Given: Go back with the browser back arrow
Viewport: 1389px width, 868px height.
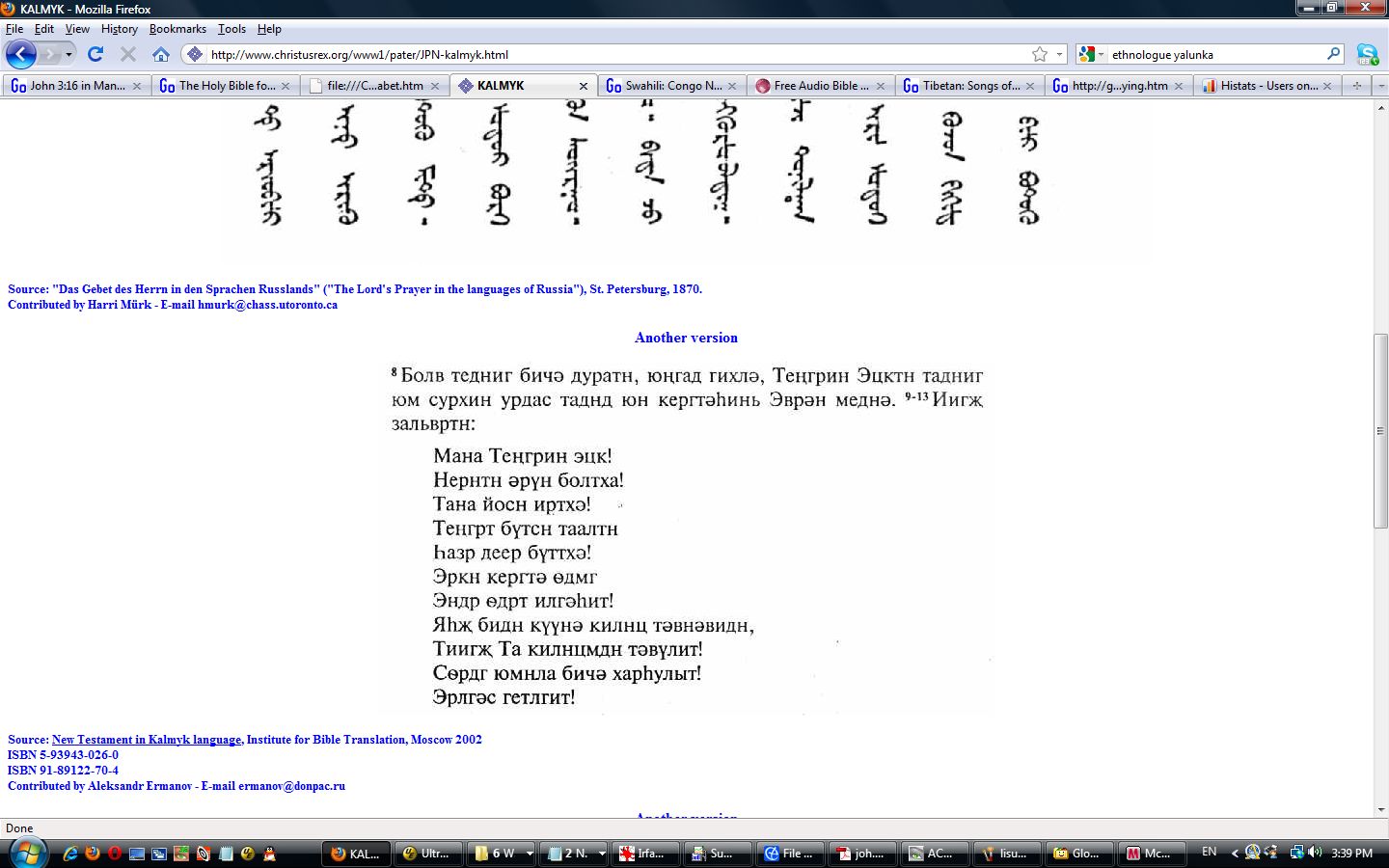Looking at the screenshot, I should click(21, 54).
